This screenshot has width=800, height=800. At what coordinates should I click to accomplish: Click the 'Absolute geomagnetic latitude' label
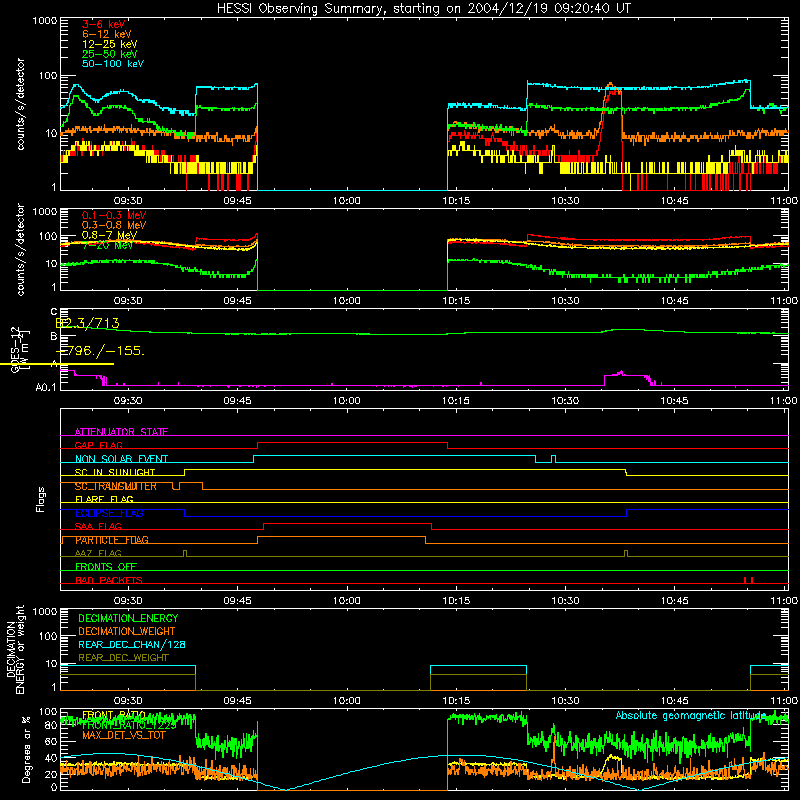click(691, 715)
